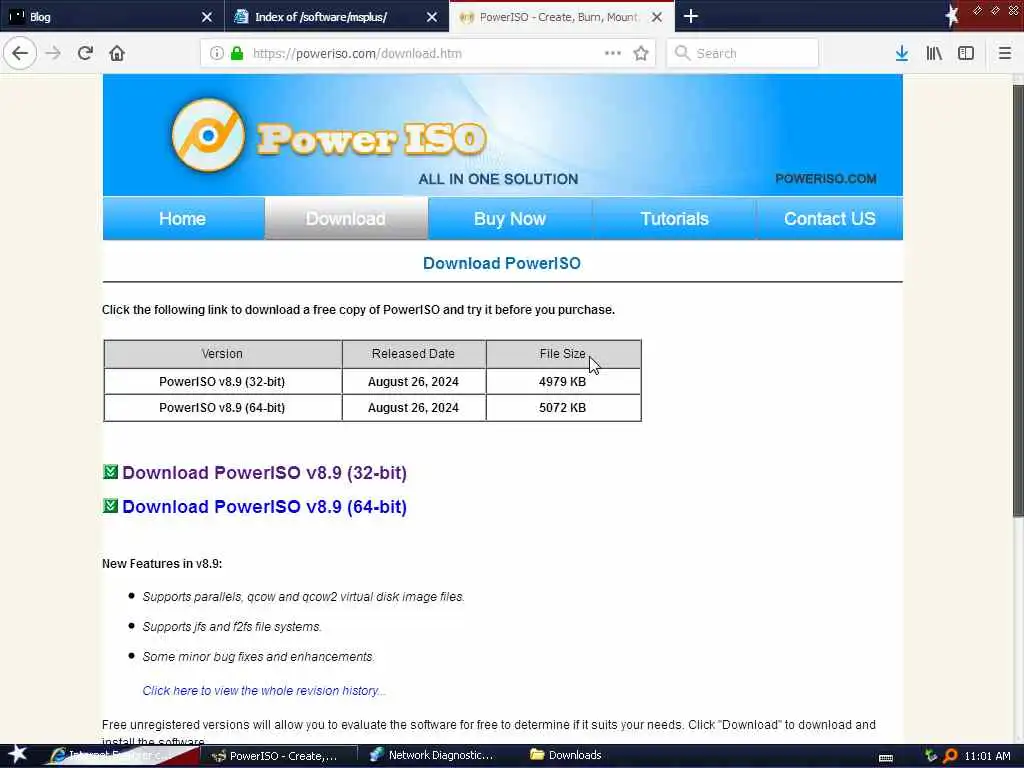
Task: Click Supports jfs and f2fs file systems
Action: tap(232, 626)
